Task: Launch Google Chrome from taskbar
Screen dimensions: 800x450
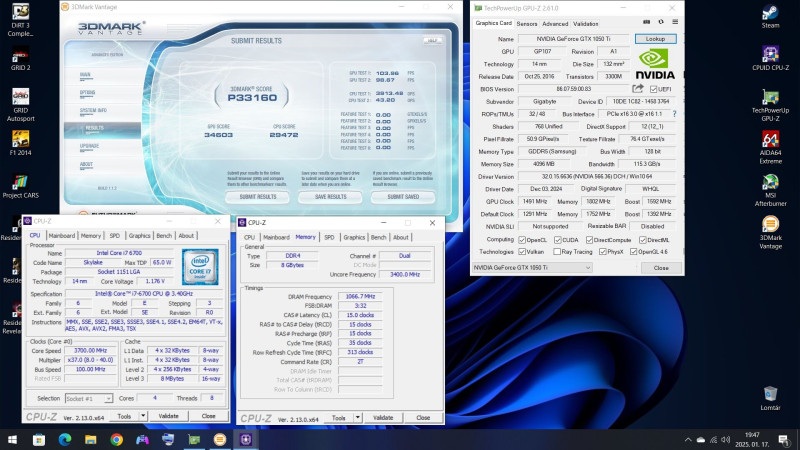Action: (116, 439)
